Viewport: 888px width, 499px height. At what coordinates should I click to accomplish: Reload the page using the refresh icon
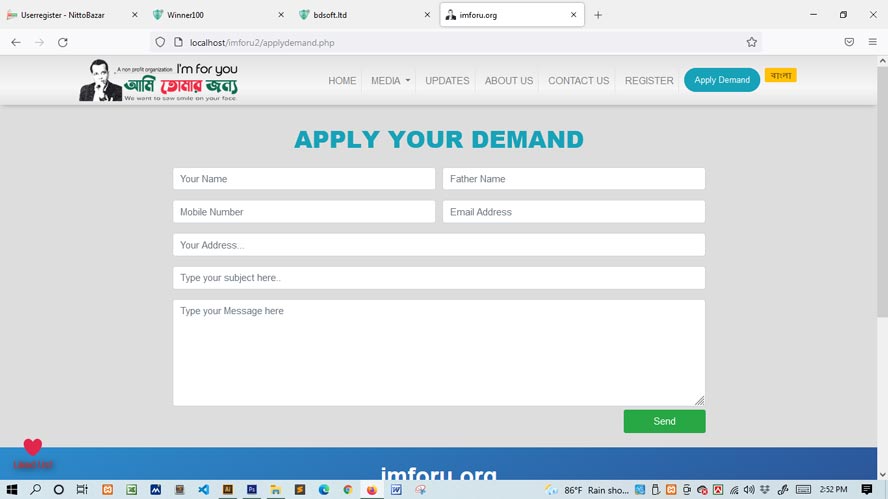coord(63,42)
